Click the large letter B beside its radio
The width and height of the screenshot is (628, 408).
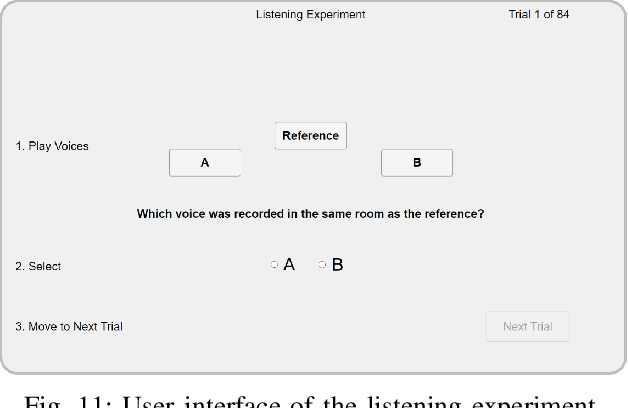pyautogui.click(x=337, y=265)
